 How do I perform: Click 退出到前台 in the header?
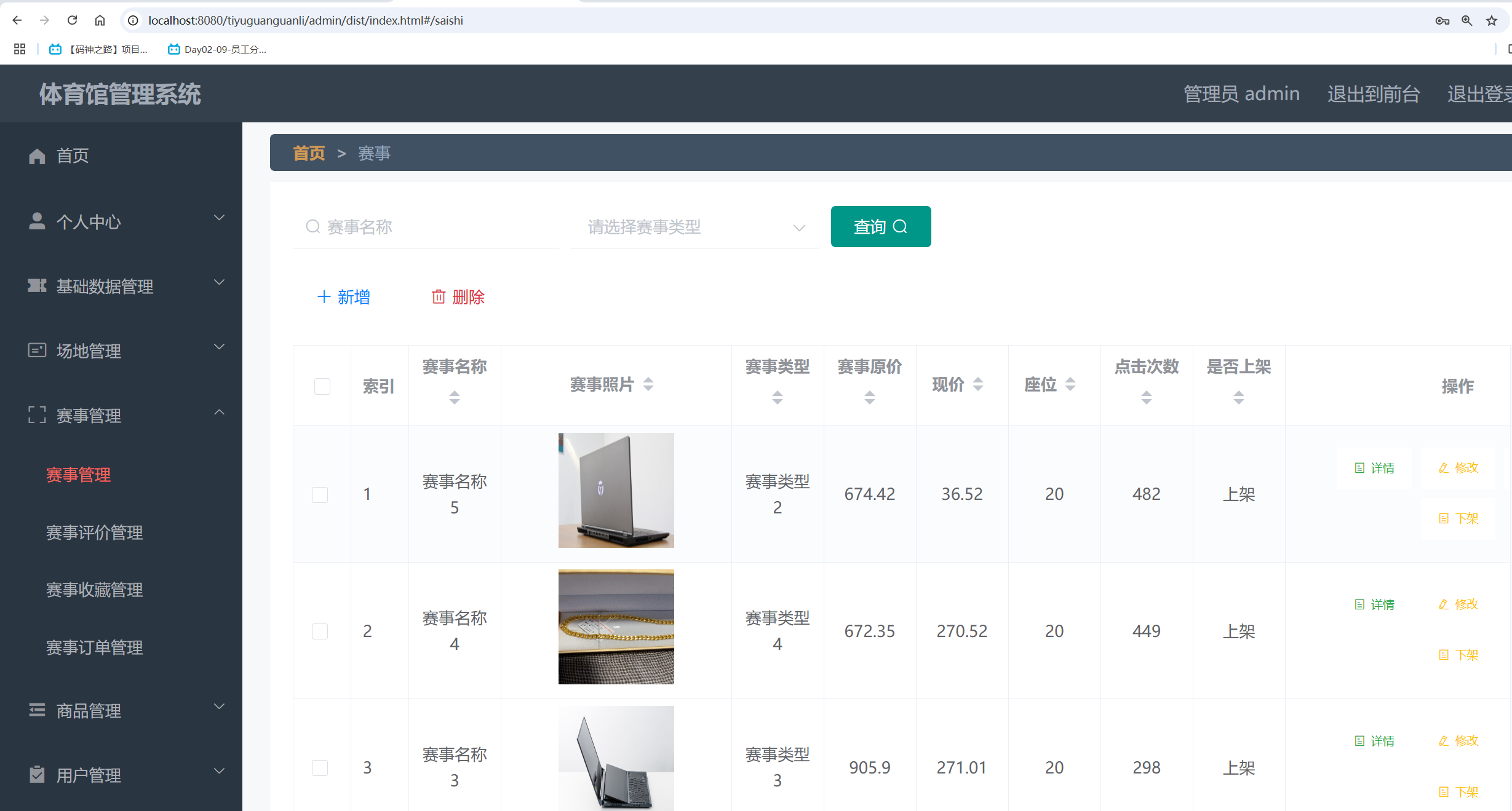click(1373, 94)
